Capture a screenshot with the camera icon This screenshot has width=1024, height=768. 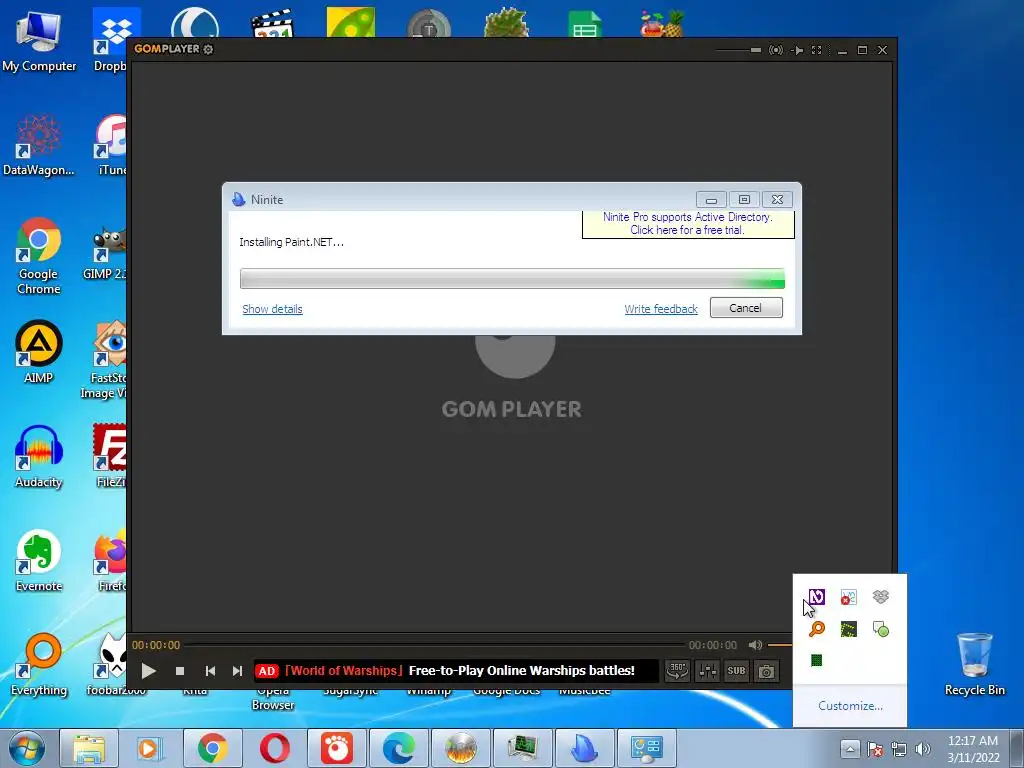[766, 671]
